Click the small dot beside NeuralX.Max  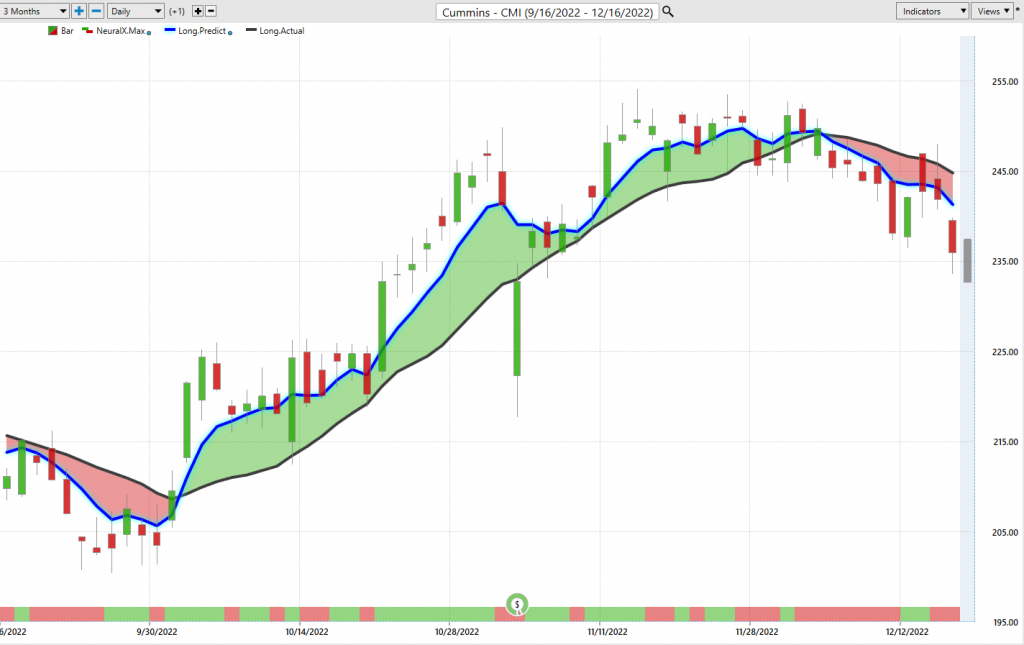149,33
